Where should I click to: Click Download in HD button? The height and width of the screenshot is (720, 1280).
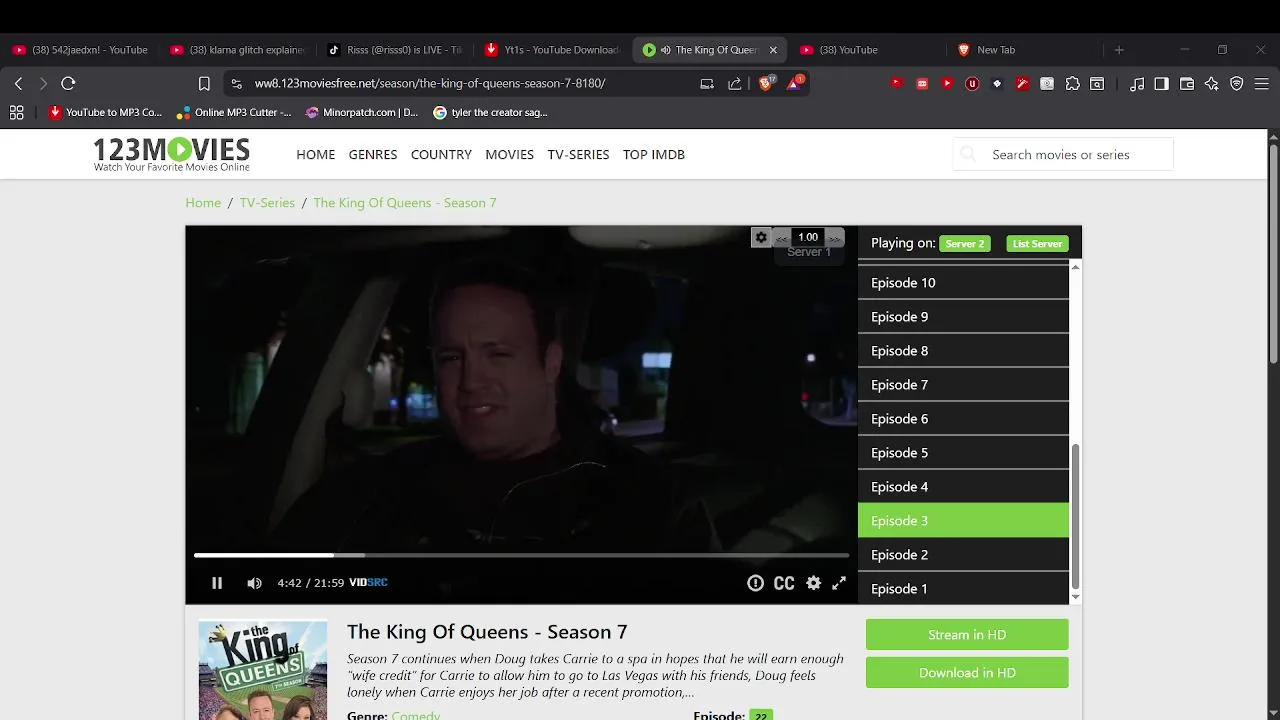967,673
